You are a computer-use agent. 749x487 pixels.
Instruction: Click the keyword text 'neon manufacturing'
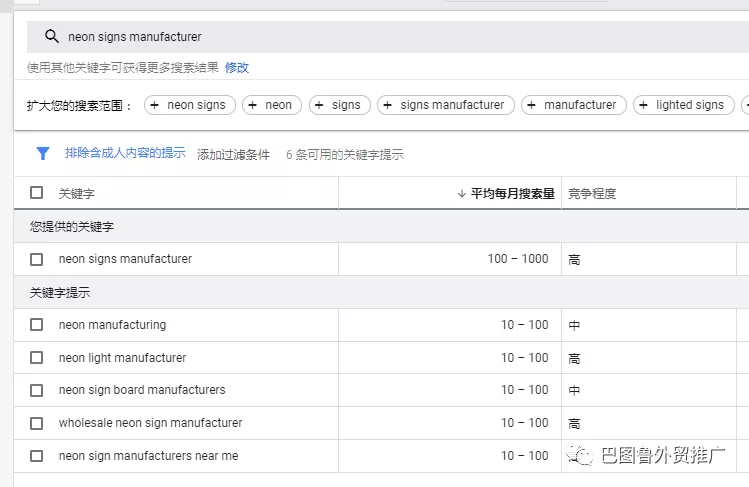click(x=113, y=325)
